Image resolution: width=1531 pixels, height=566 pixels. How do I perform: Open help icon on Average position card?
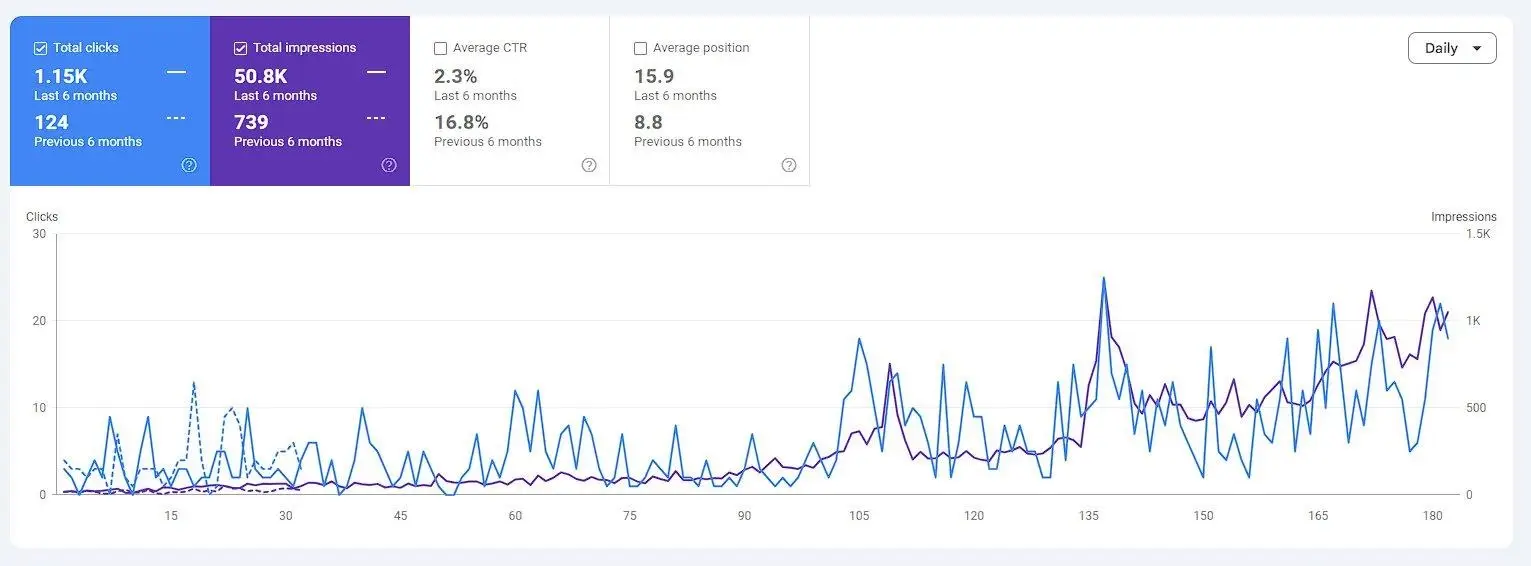(789, 165)
